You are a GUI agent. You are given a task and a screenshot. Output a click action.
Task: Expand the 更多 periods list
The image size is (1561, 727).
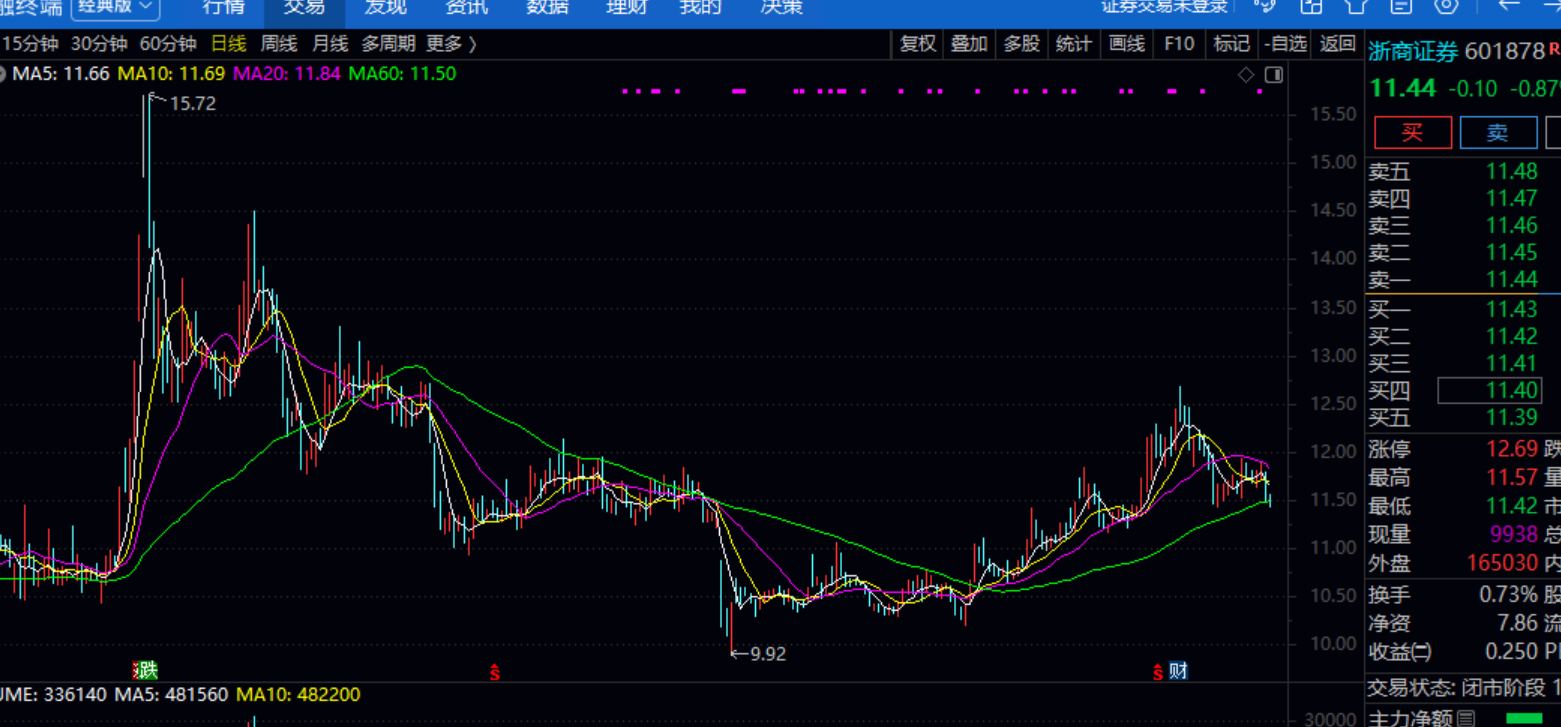(x=451, y=44)
